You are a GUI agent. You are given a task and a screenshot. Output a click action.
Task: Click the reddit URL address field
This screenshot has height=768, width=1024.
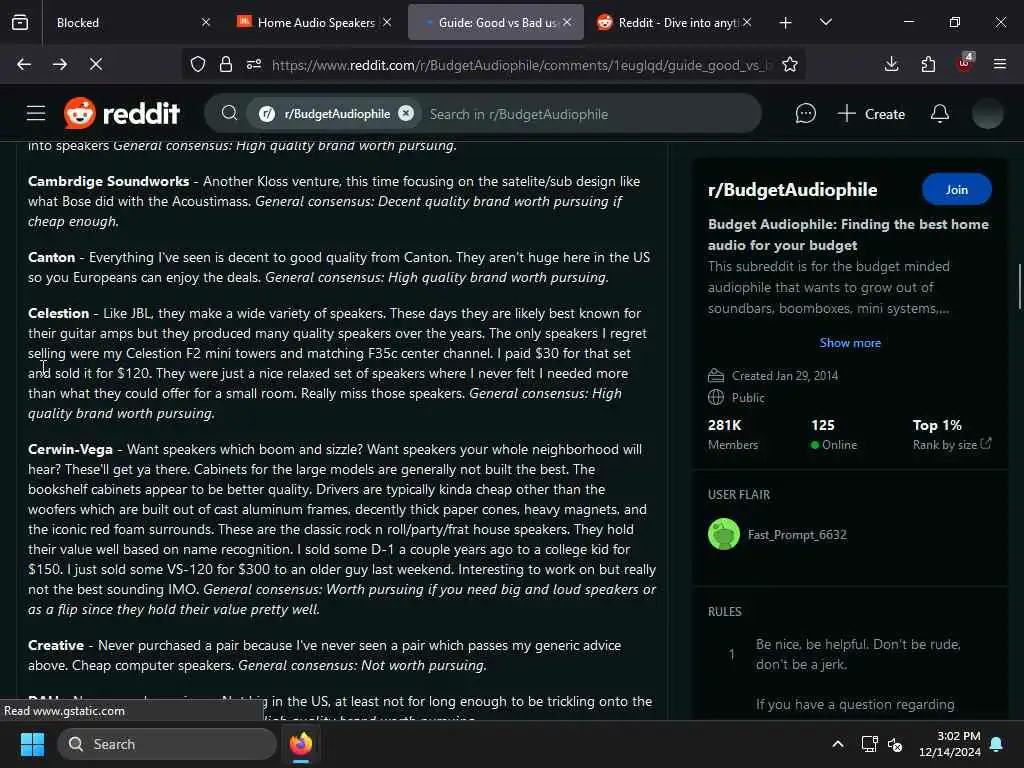click(521, 65)
